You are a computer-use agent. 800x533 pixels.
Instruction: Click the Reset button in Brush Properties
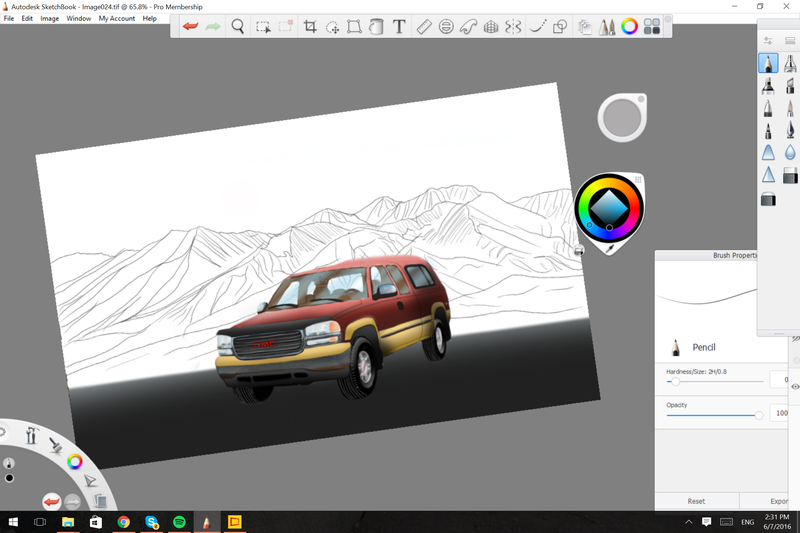click(x=696, y=501)
